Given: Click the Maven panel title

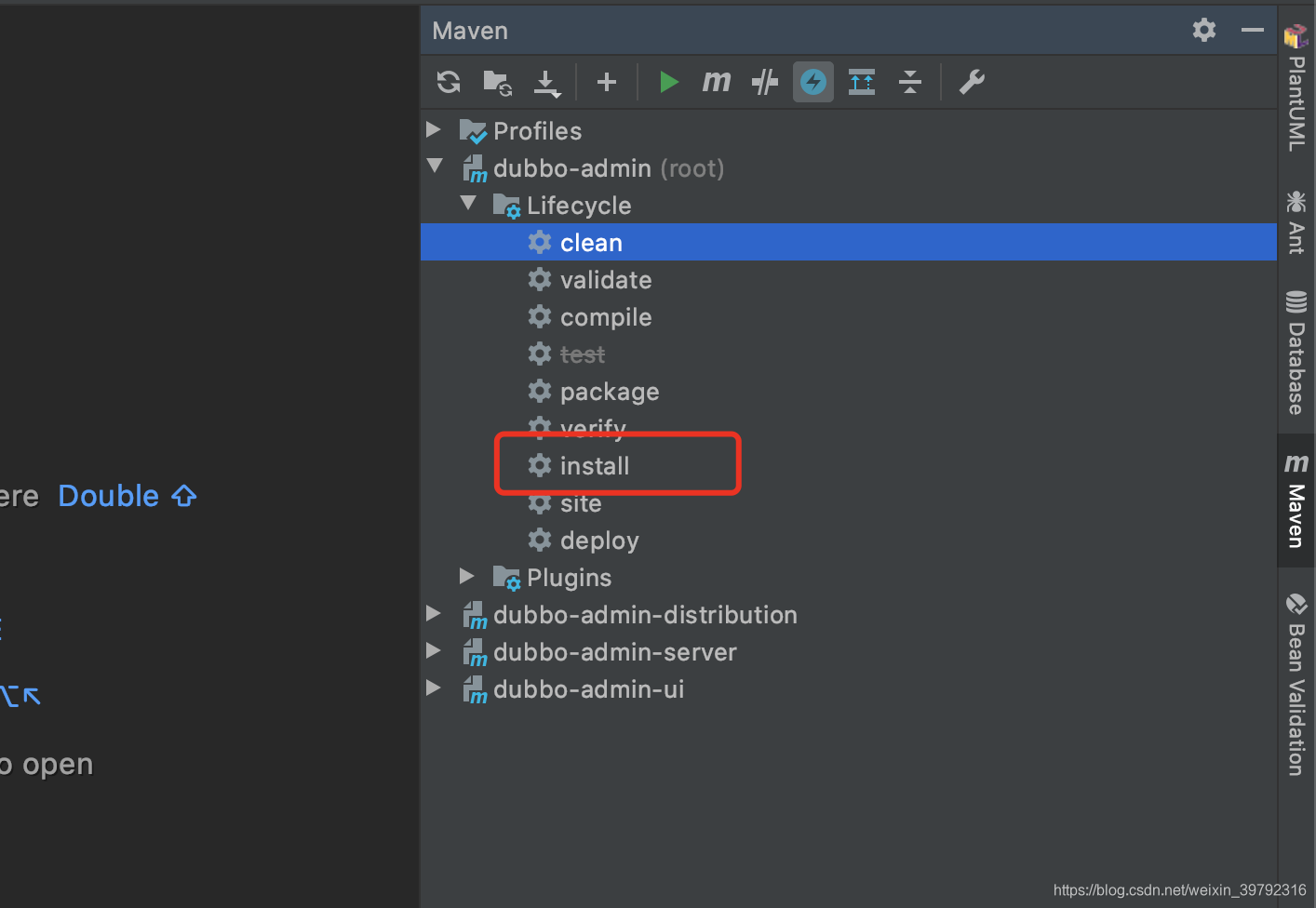Looking at the screenshot, I should coord(470,31).
